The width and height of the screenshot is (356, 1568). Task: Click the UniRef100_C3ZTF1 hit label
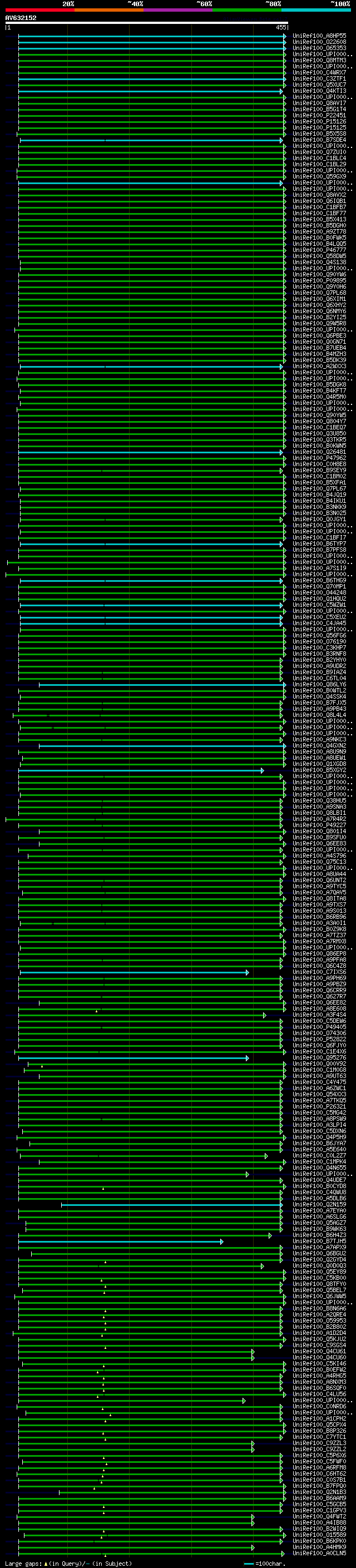point(319,78)
